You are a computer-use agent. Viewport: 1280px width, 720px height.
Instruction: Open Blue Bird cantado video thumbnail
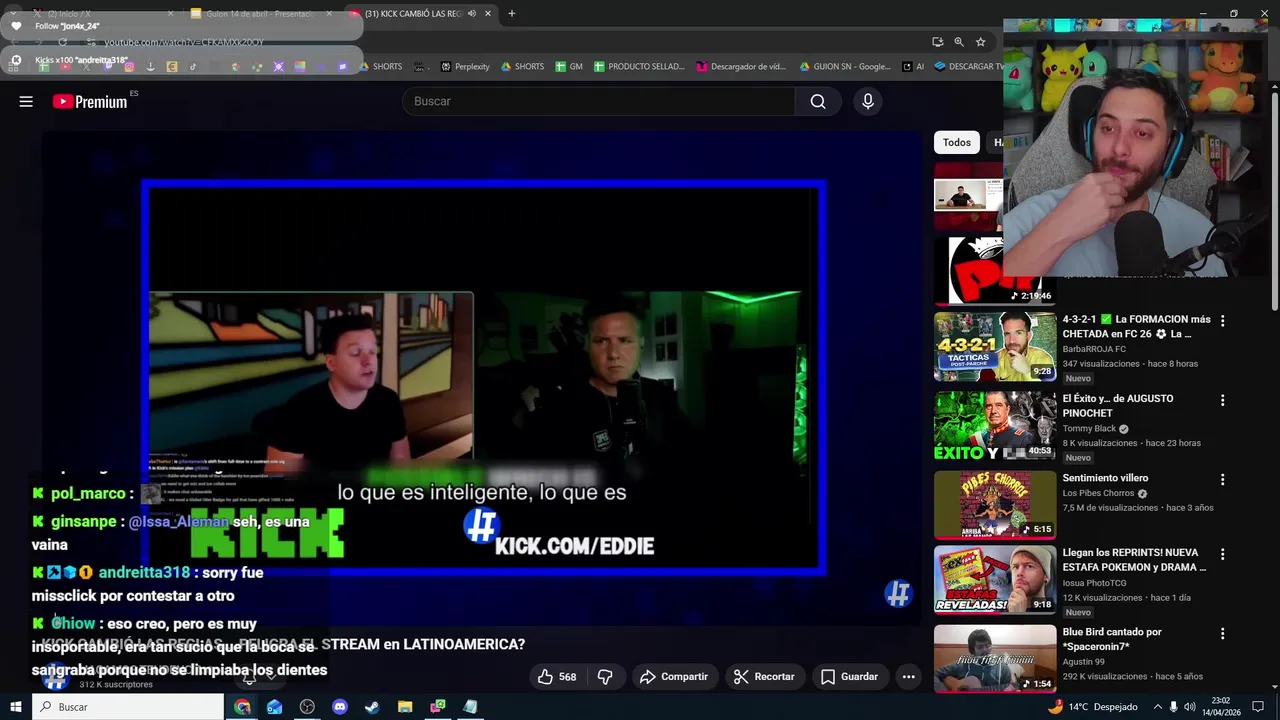coord(994,658)
